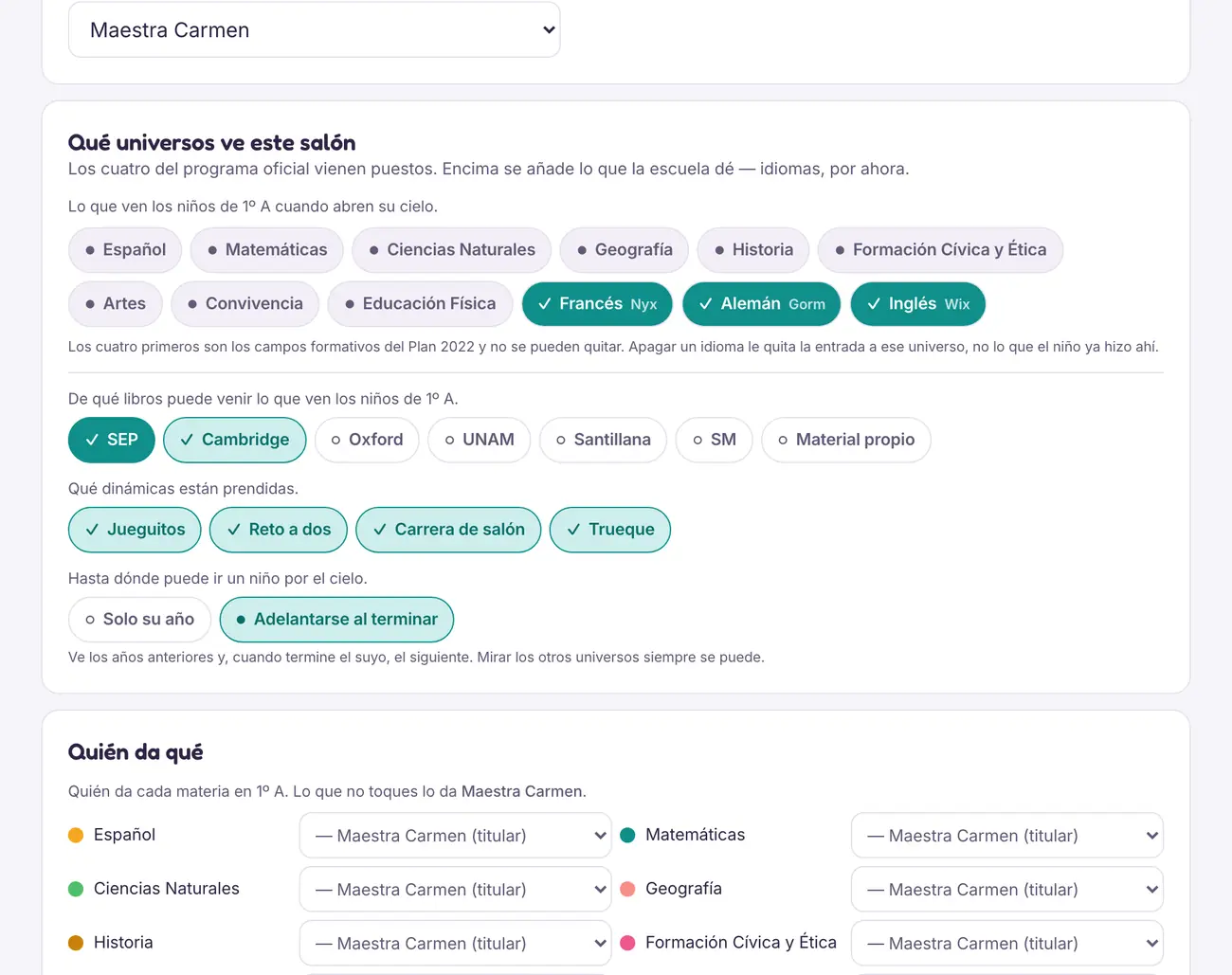Image resolution: width=1232 pixels, height=975 pixels.
Task: Click the salmon Geografía color dot
Action: pos(627,889)
